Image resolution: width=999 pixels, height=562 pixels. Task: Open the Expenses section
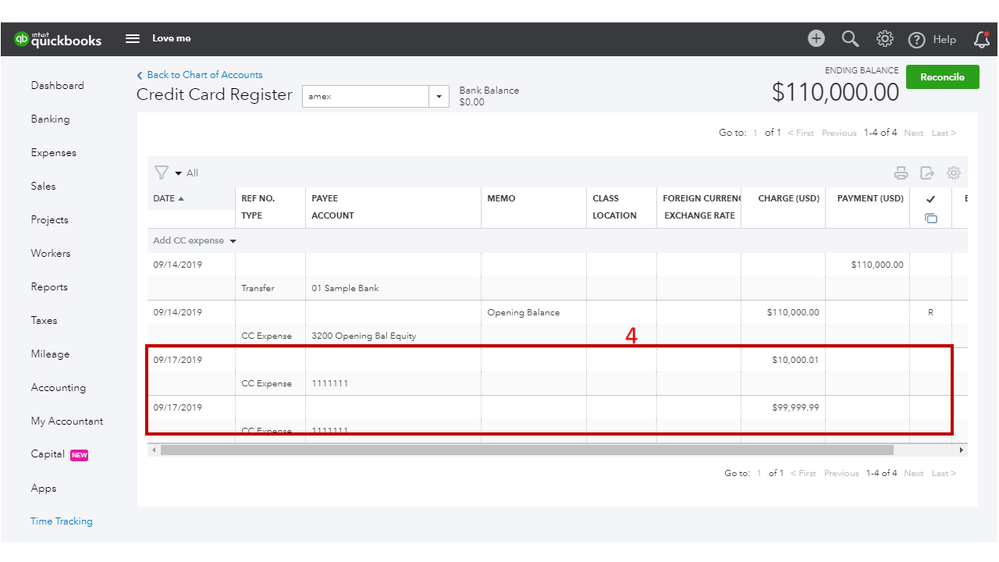[54, 153]
